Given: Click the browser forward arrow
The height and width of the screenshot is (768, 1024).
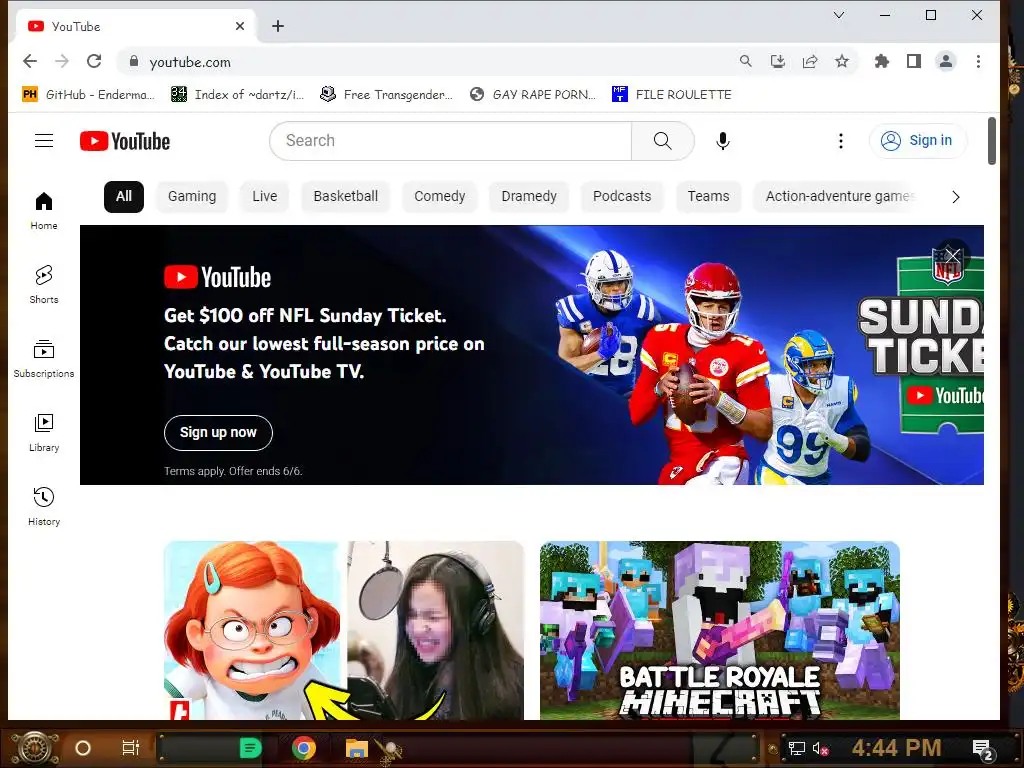Looking at the screenshot, I should click(x=62, y=61).
